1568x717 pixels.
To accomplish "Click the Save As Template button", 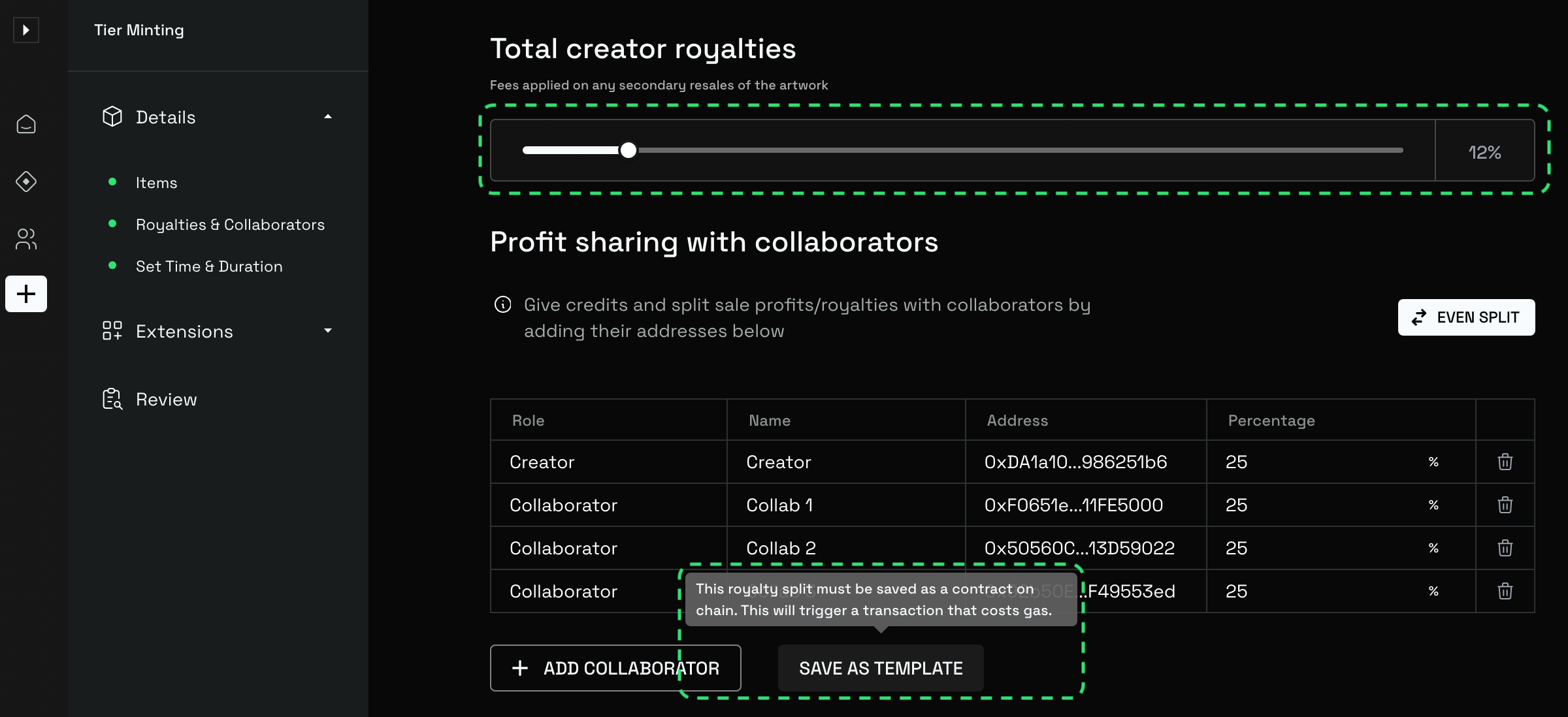I will point(880,668).
